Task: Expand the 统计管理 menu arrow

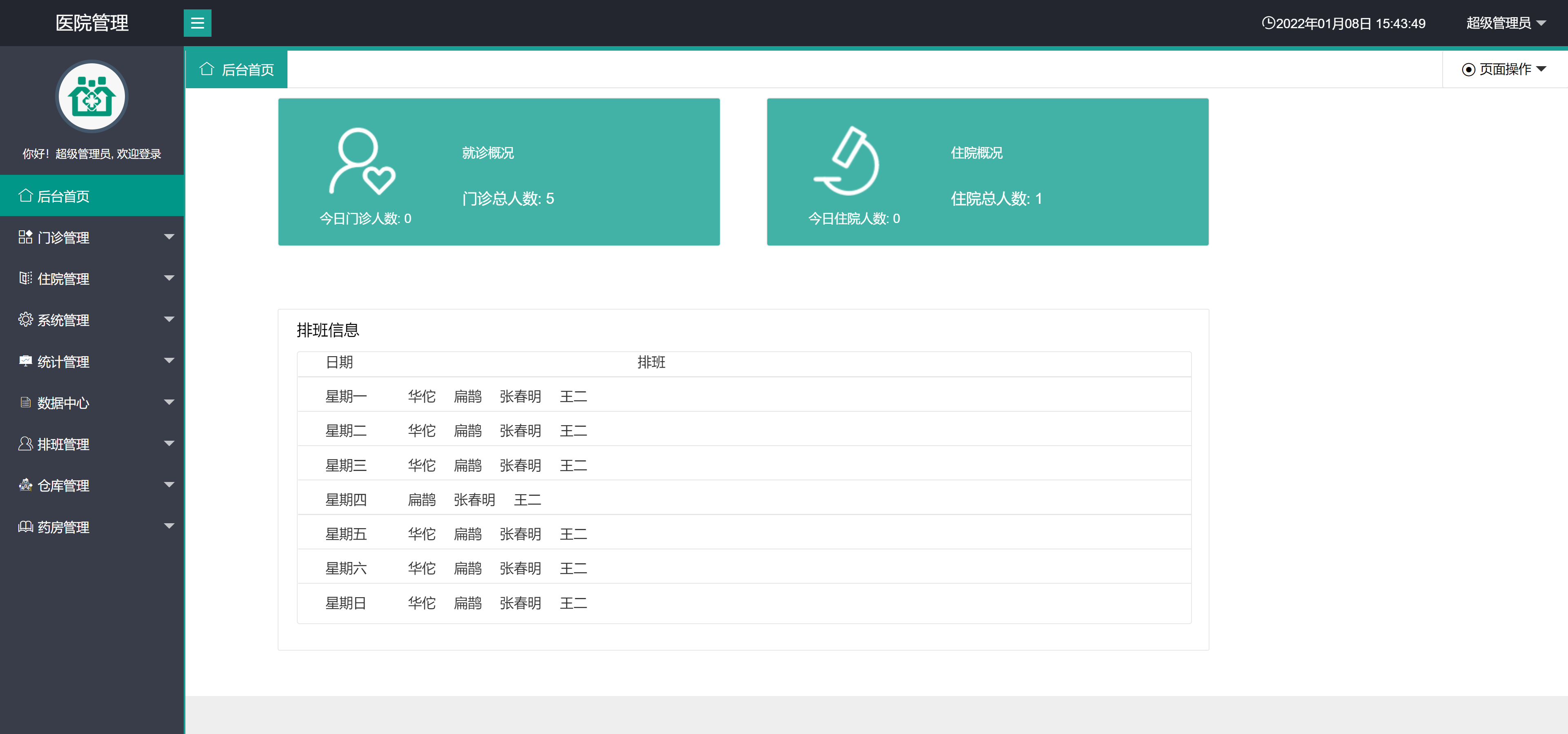Action: click(x=169, y=361)
